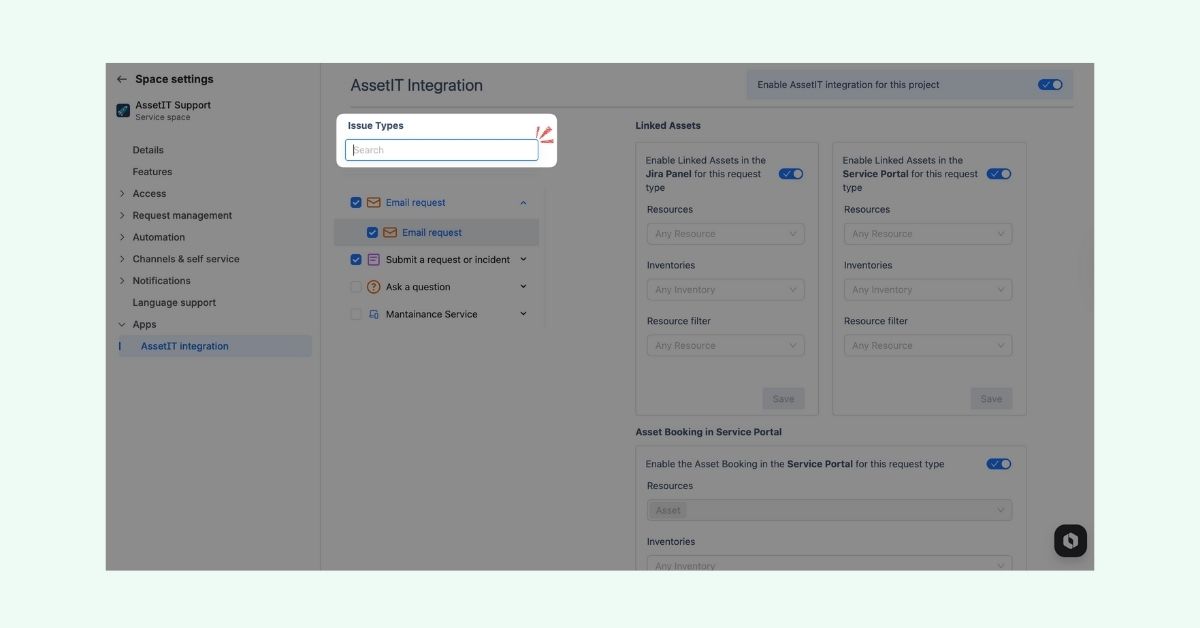This screenshot has width=1200, height=628.
Task: Open the AssetIT widget in the bottom corner
Action: 1070,540
